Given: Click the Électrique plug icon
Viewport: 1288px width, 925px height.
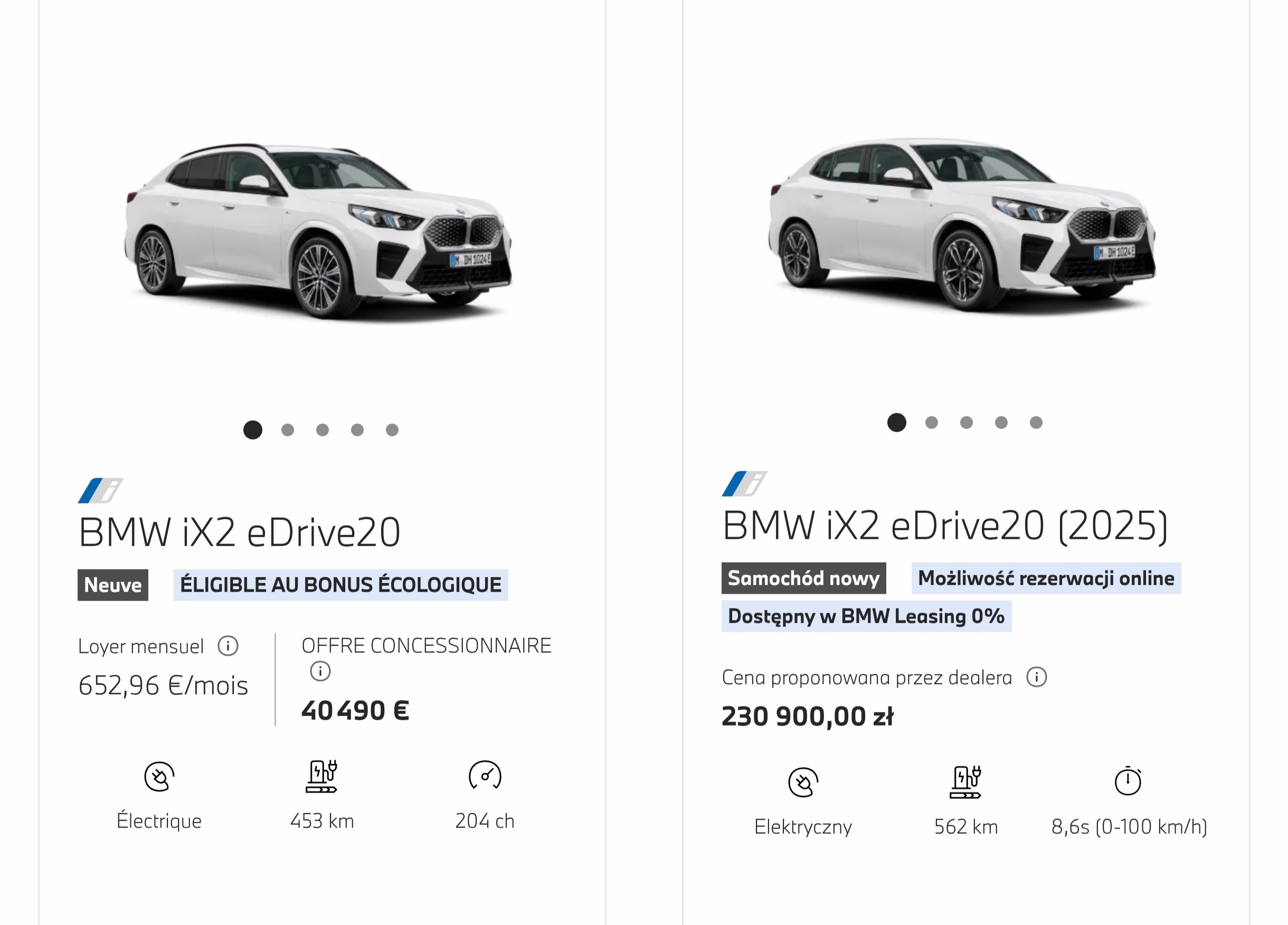Looking at the screenshot, I should pyautogui.click(x=159, y=776).
